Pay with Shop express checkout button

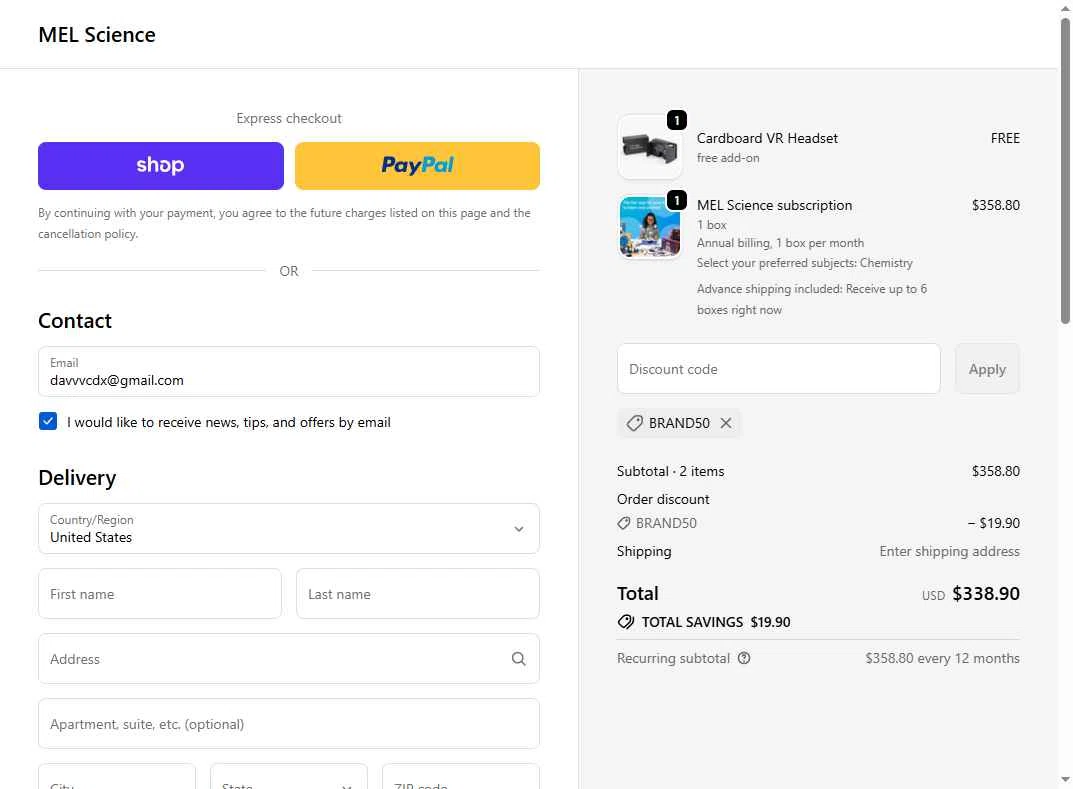click(x=161, y=166)
